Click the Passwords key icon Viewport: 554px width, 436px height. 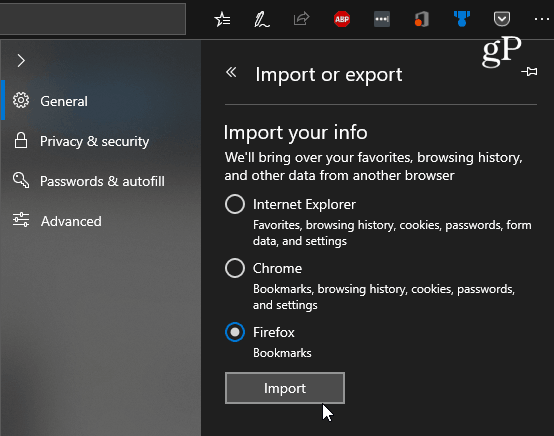coord(21,180)
